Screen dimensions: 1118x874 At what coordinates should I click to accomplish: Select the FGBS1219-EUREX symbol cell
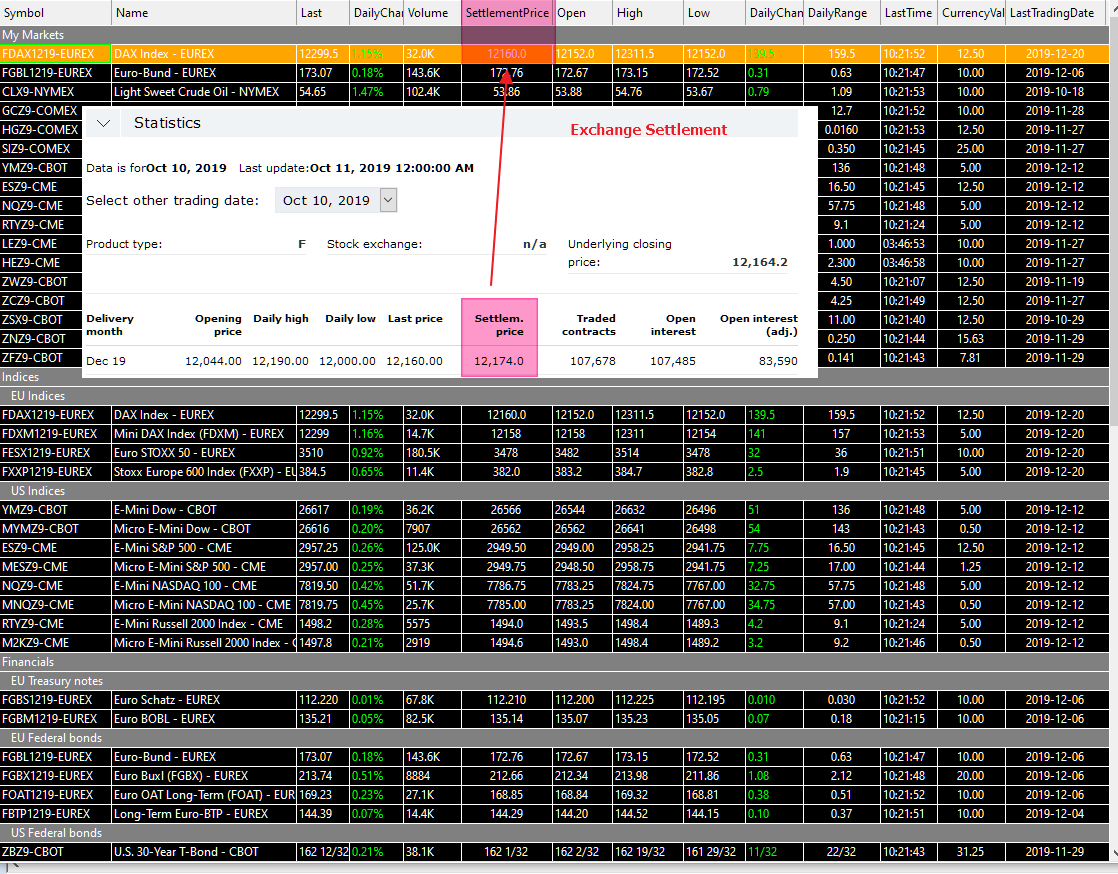[x=55, y=700]
